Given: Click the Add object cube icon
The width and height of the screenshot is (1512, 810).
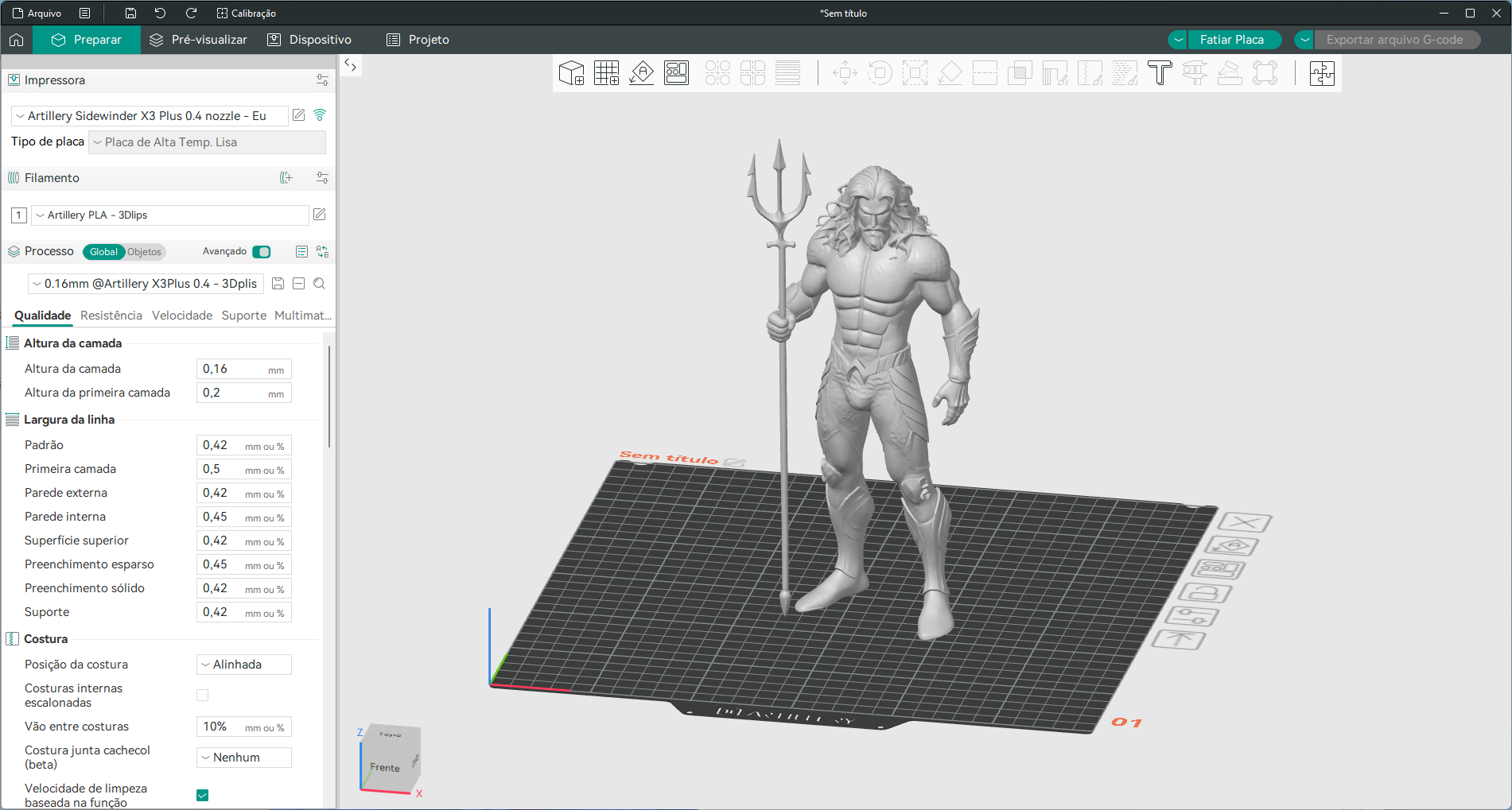Looking at the screenshot, I should point(571,73).
